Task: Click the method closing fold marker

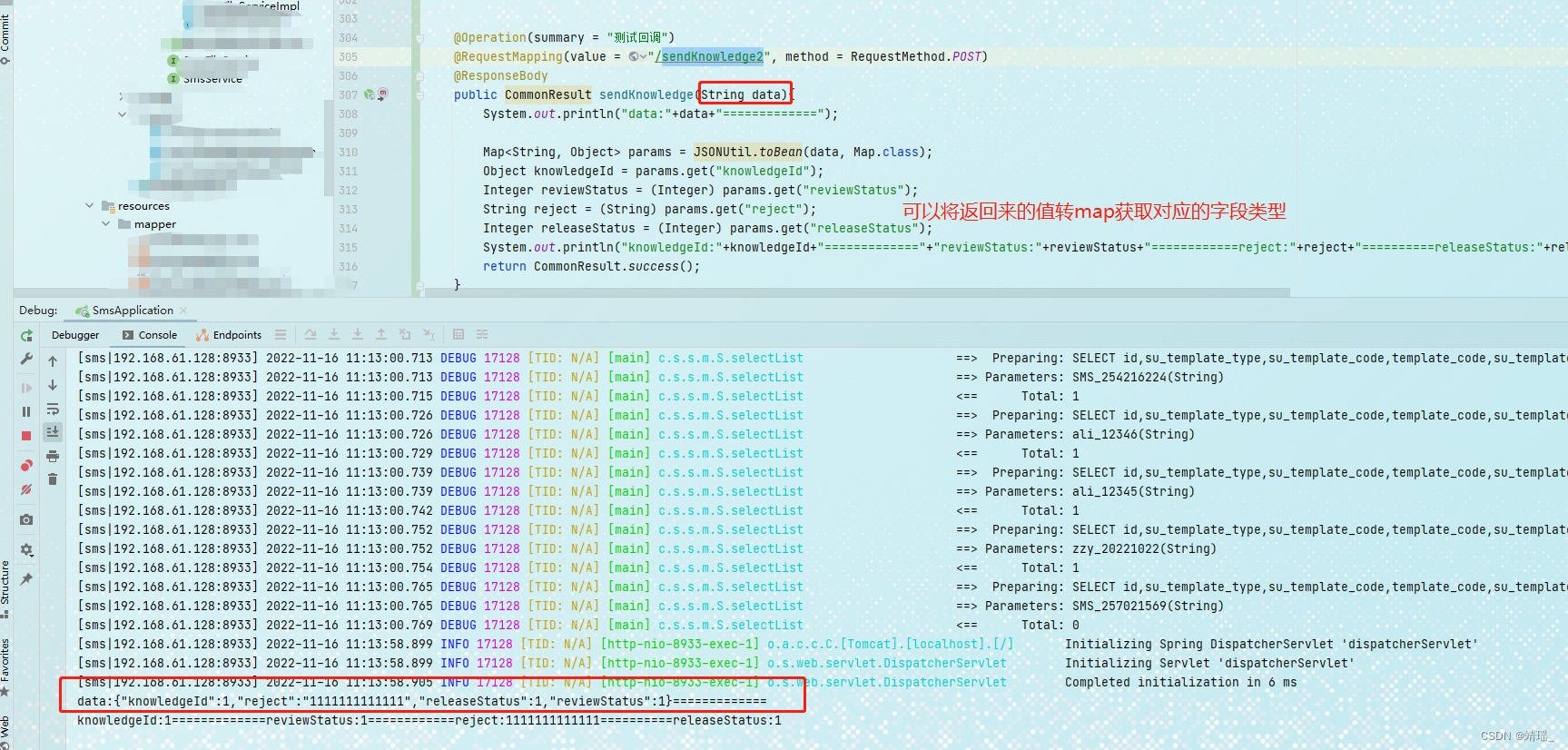Action: (x=419, y=285)
